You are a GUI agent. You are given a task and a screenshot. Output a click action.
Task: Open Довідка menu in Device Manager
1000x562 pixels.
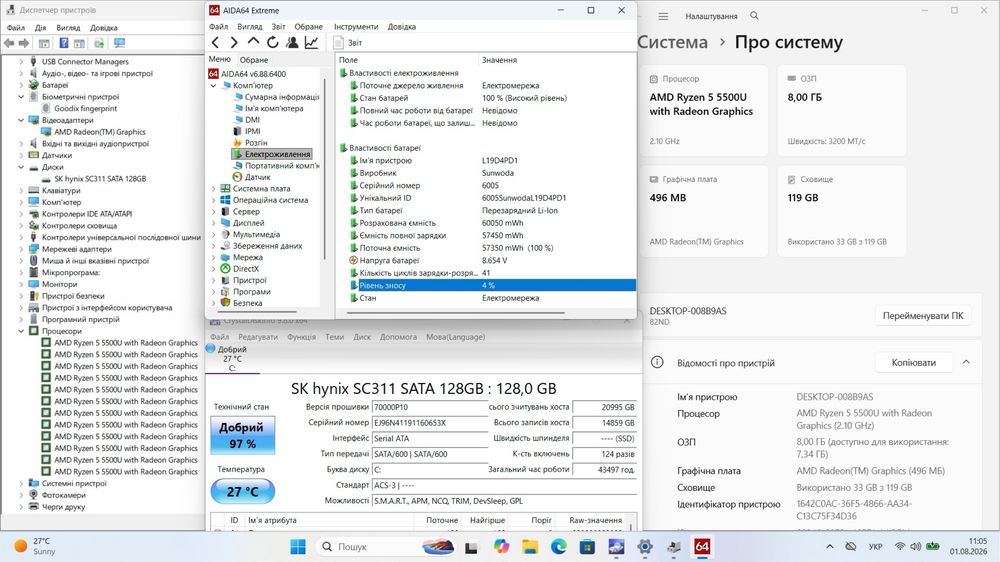[x=103, y=28]
